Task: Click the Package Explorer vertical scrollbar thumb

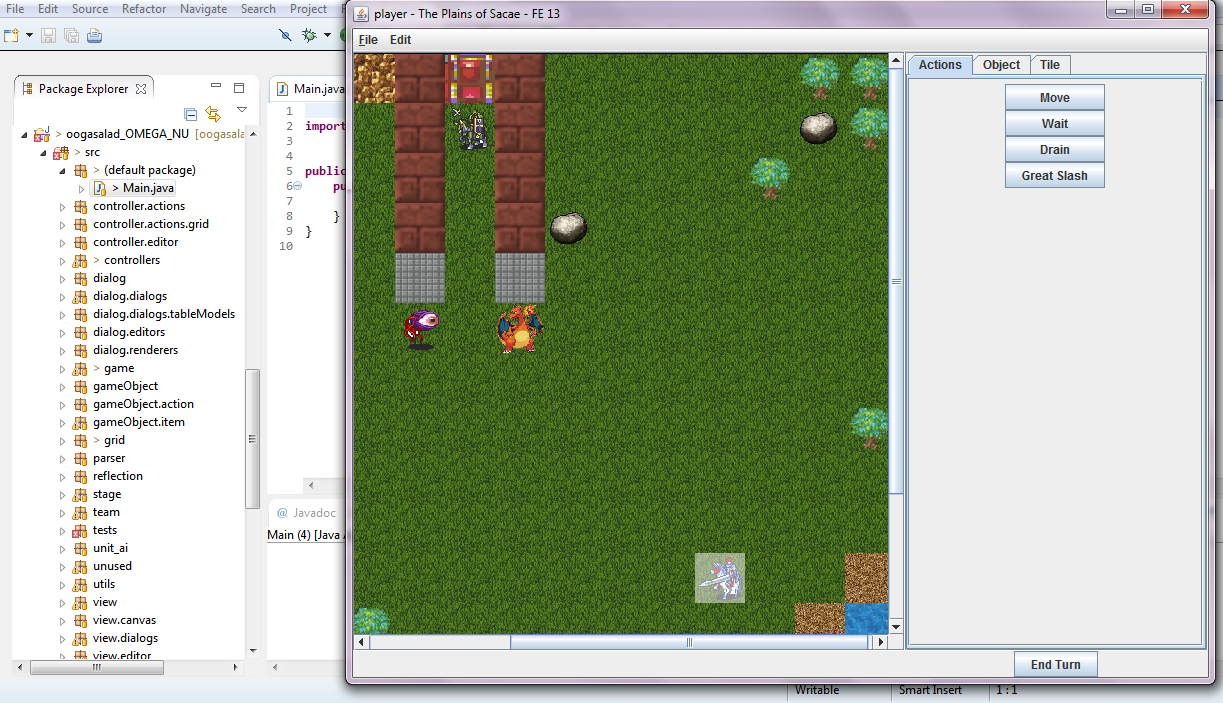Action: (253, 439)
